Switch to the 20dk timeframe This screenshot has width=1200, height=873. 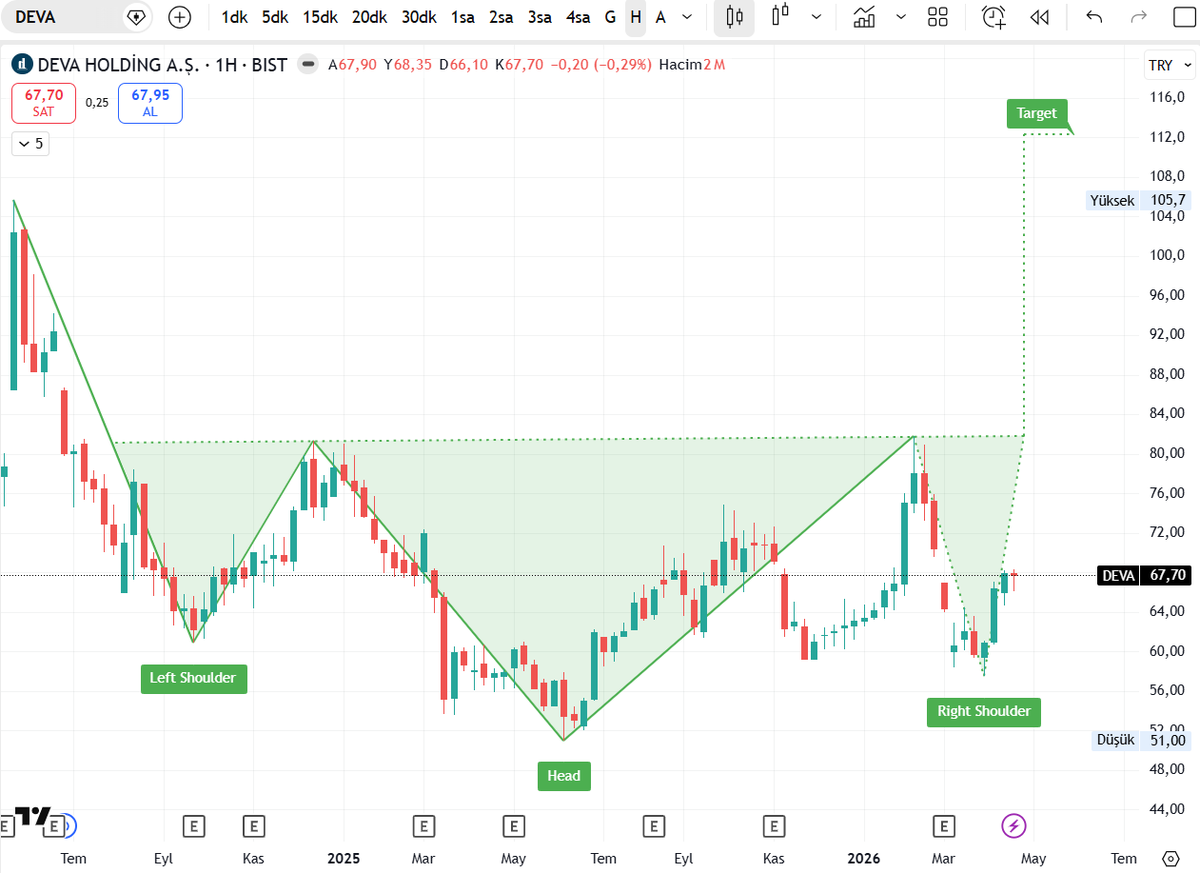pos(370,17)
